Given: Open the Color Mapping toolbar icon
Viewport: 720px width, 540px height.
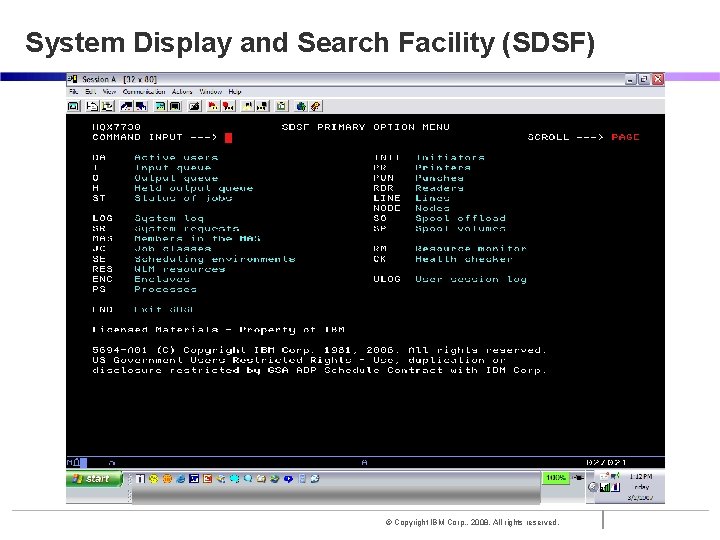Looking at the screenshot, I should click(x=175, y=106).
